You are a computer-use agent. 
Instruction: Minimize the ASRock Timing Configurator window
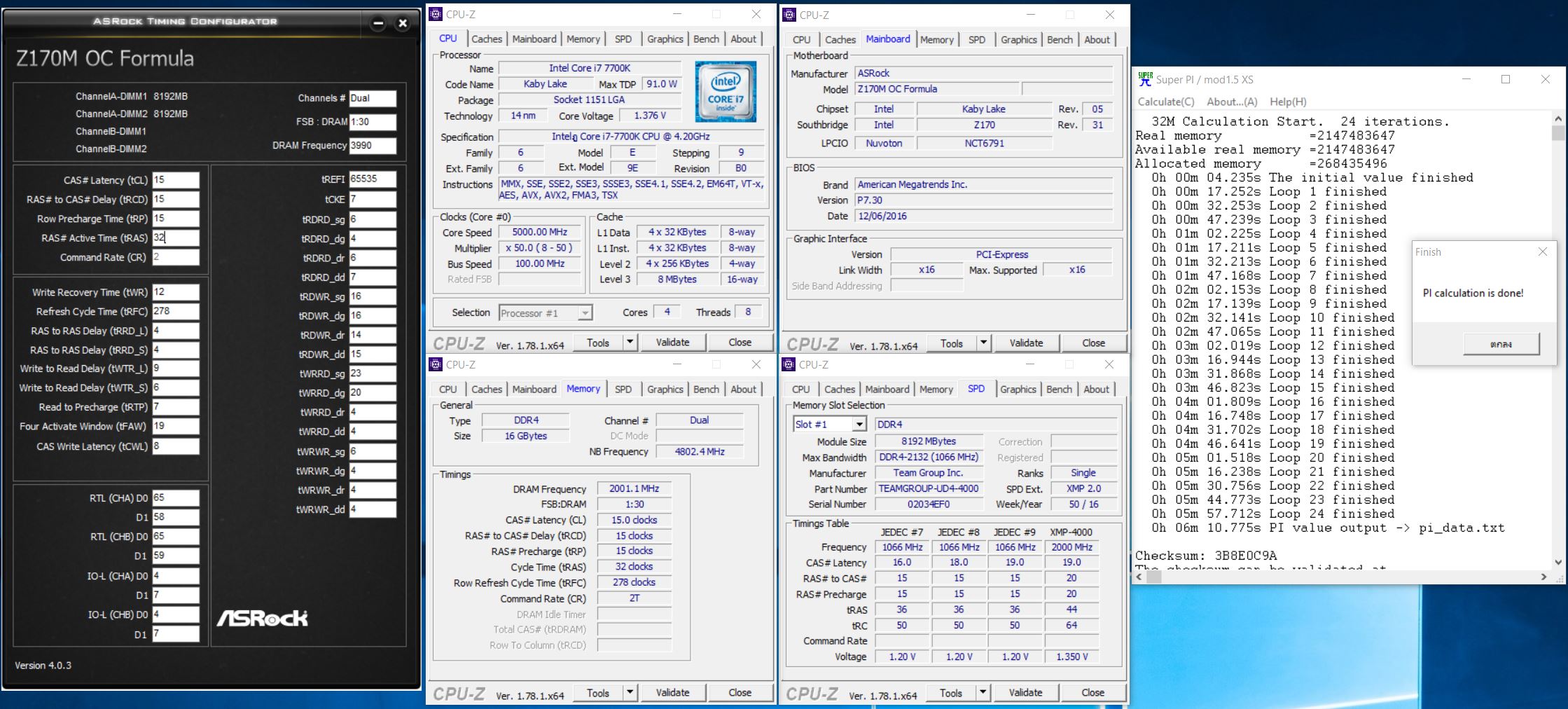[378, 23]
